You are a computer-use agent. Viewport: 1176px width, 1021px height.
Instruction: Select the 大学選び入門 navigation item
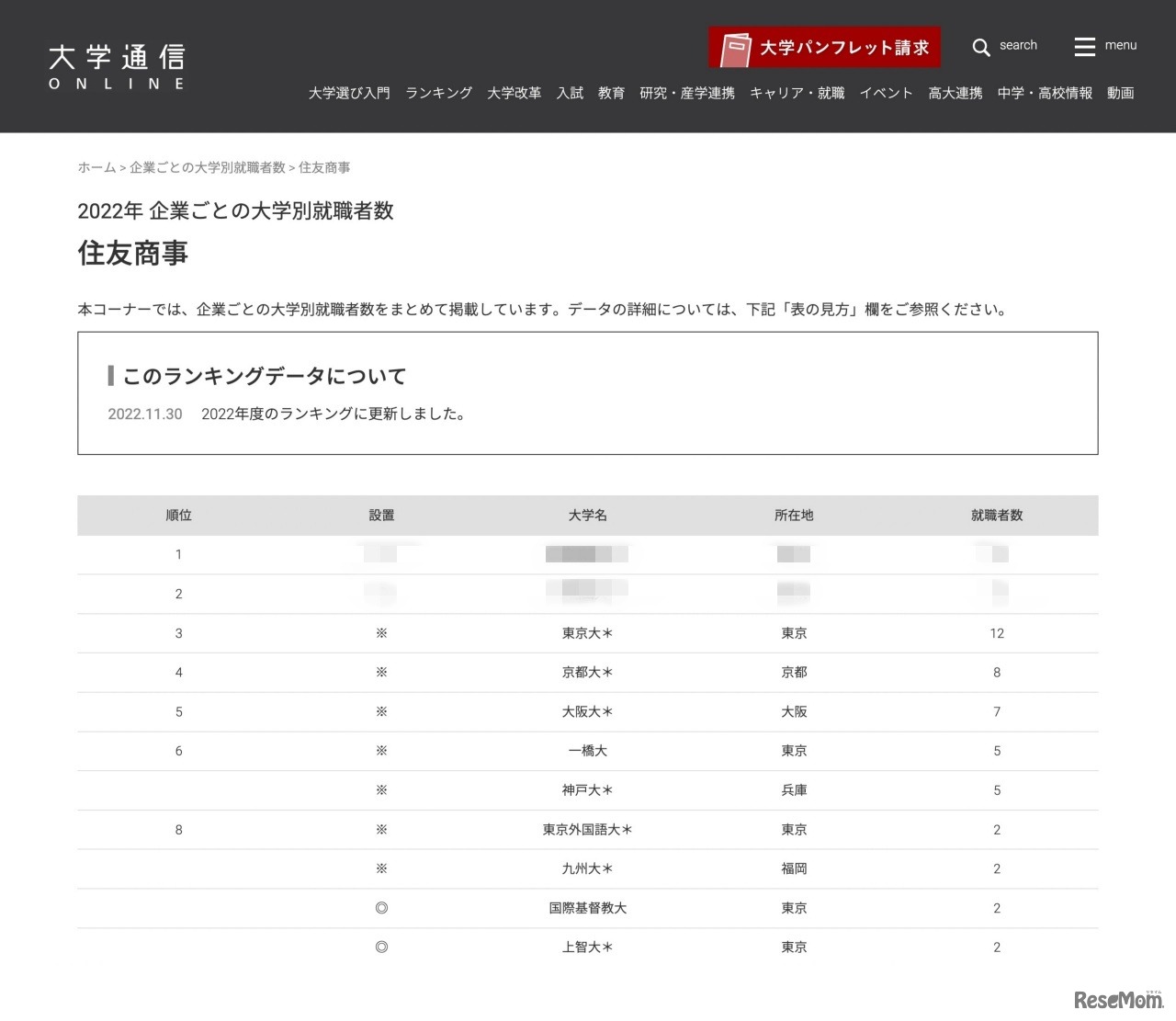click(x=349, y=93)
